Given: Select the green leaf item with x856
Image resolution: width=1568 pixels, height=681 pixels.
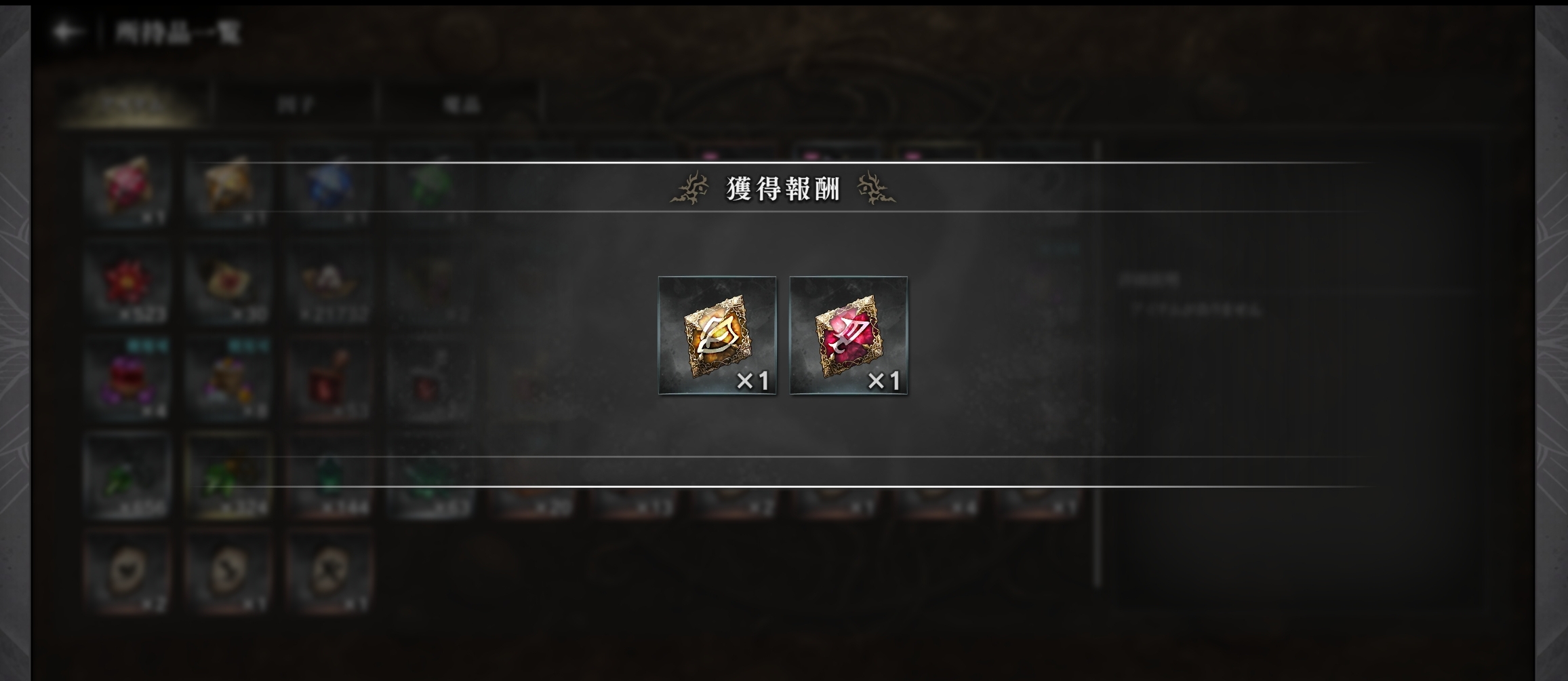Looking at the screenshot, I should coord(127,476).
